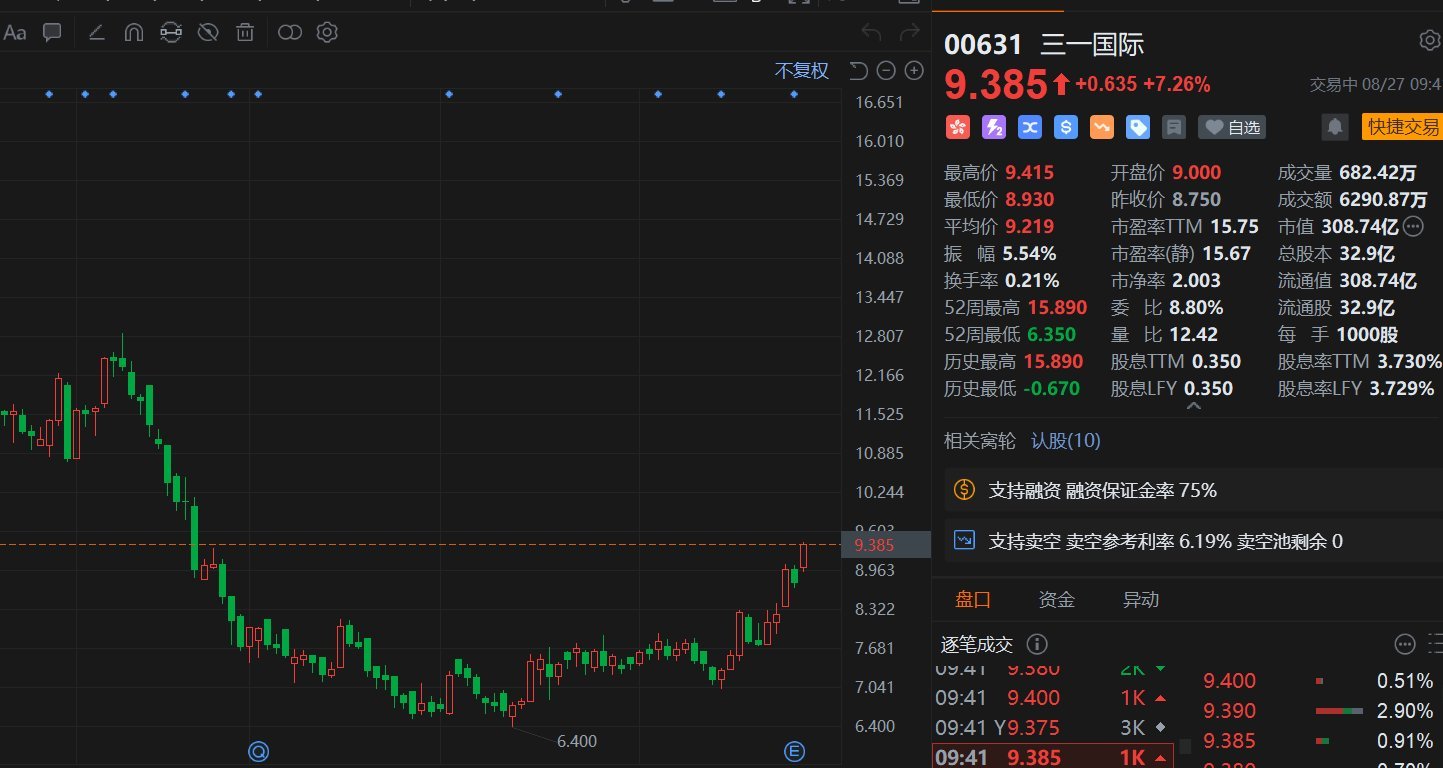Select the 09:41 Y9.375 3K trade row
This screenshot has height=768, width=1443.
pyautogui.click(x=1054, y=727)
